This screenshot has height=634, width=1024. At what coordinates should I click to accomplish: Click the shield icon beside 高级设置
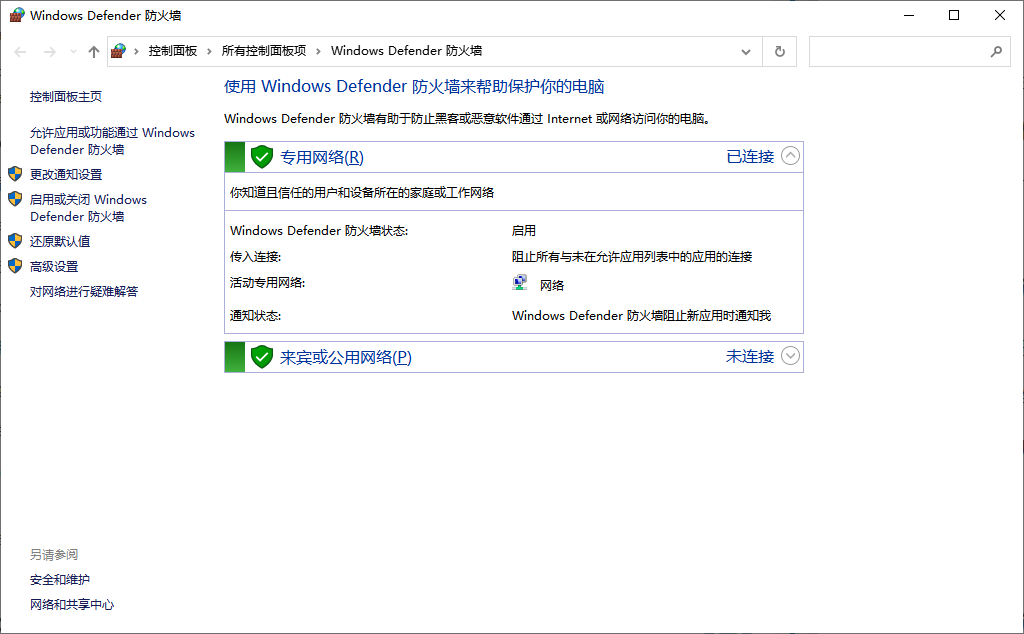coord(15,266)
